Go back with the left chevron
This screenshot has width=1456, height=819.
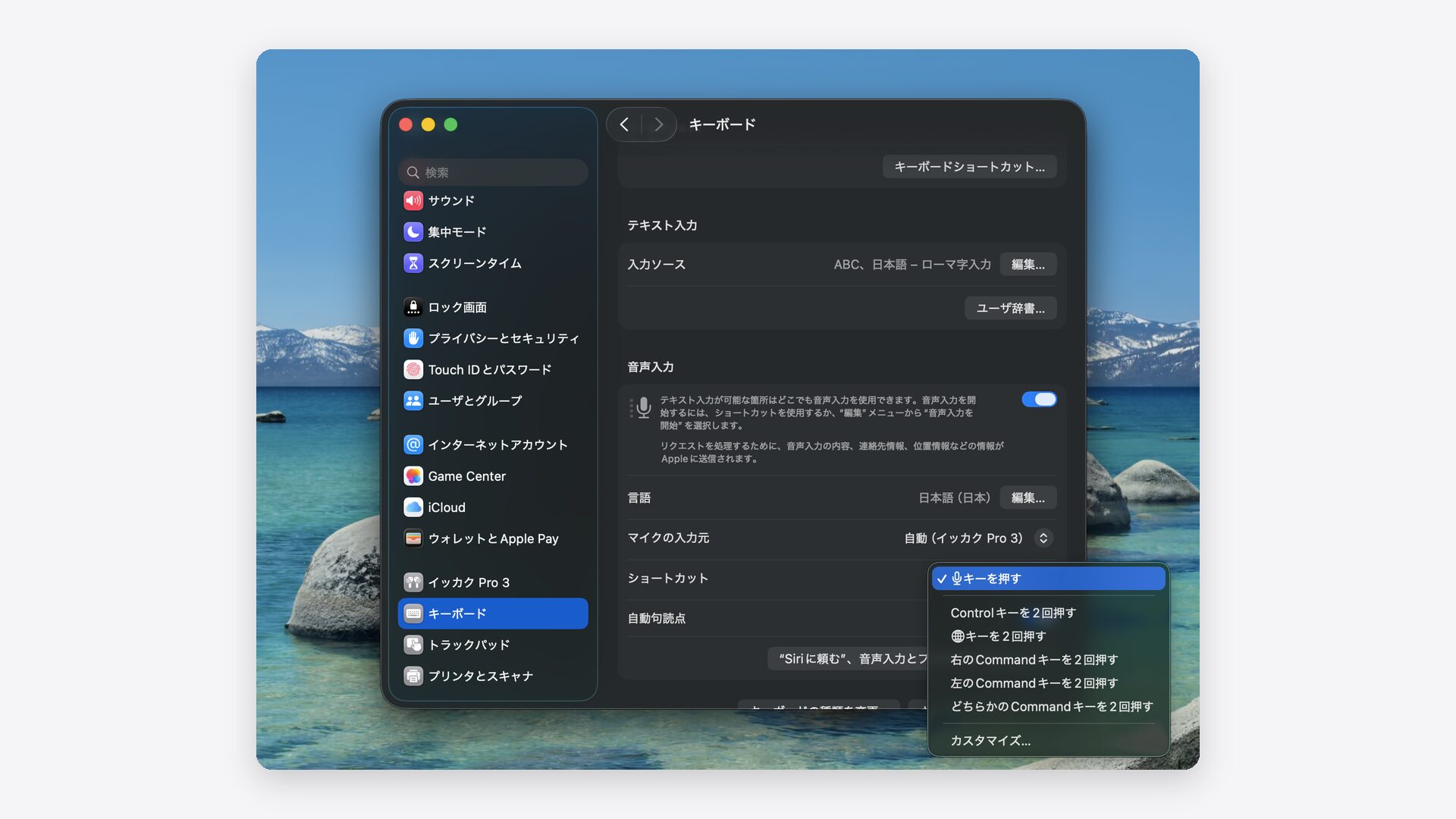point(624,124)
